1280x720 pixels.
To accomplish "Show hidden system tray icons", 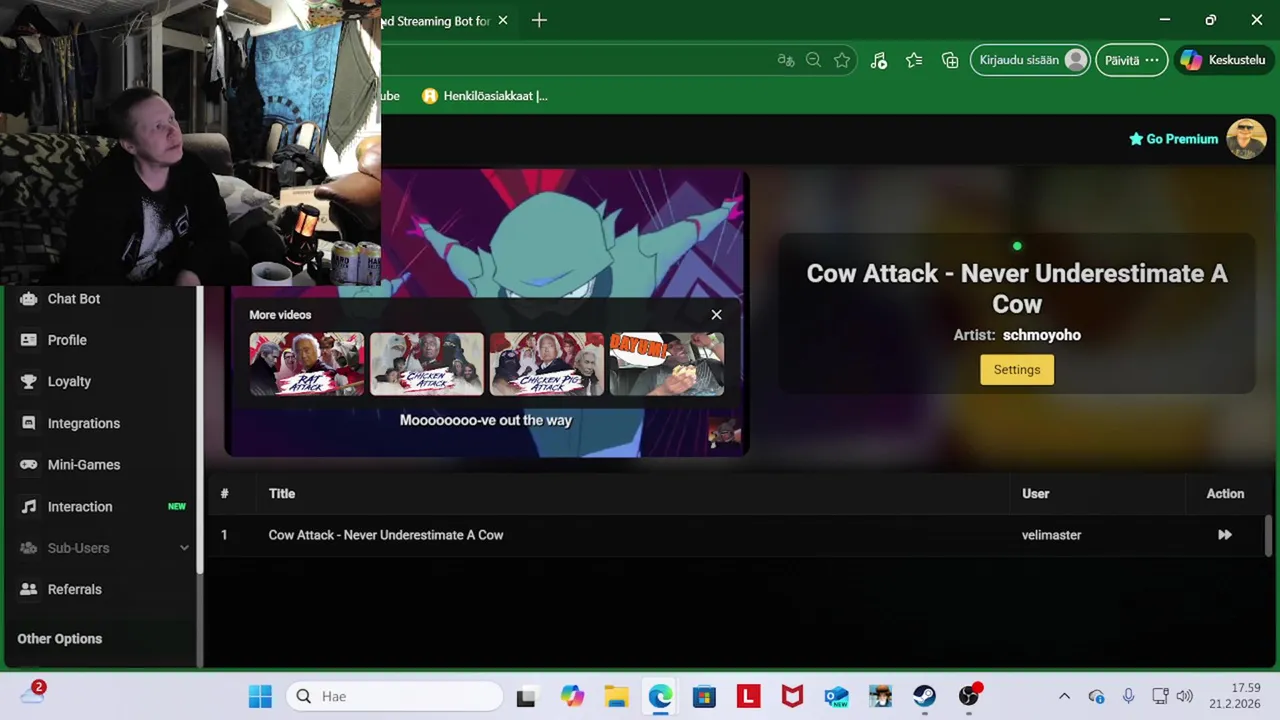I will (x=1064, y=696).
